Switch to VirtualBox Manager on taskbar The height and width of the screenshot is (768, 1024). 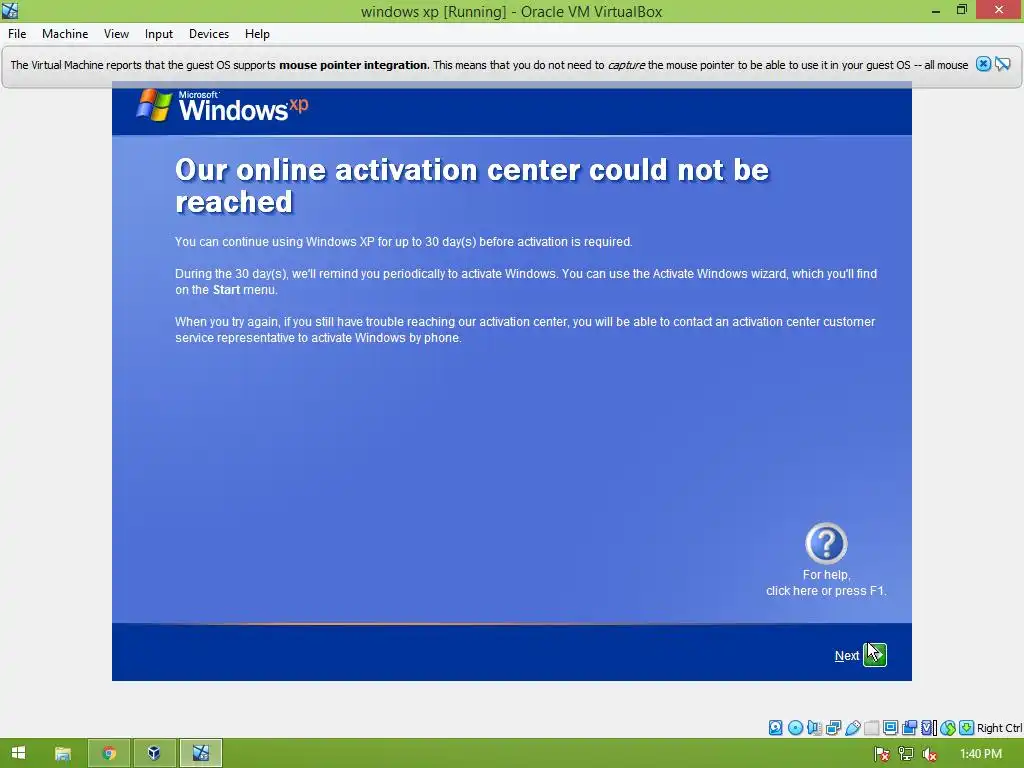(154, 753)
